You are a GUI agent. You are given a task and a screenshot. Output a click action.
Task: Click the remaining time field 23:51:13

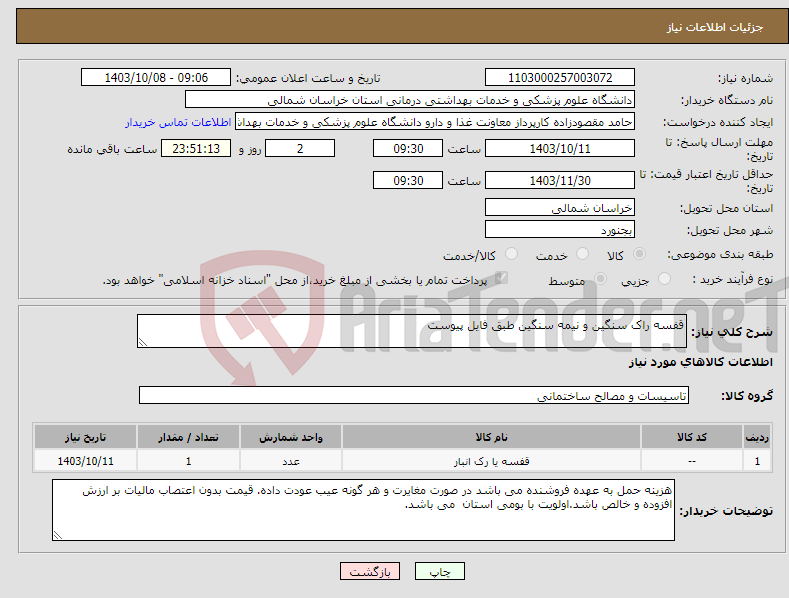click(196, 148)
